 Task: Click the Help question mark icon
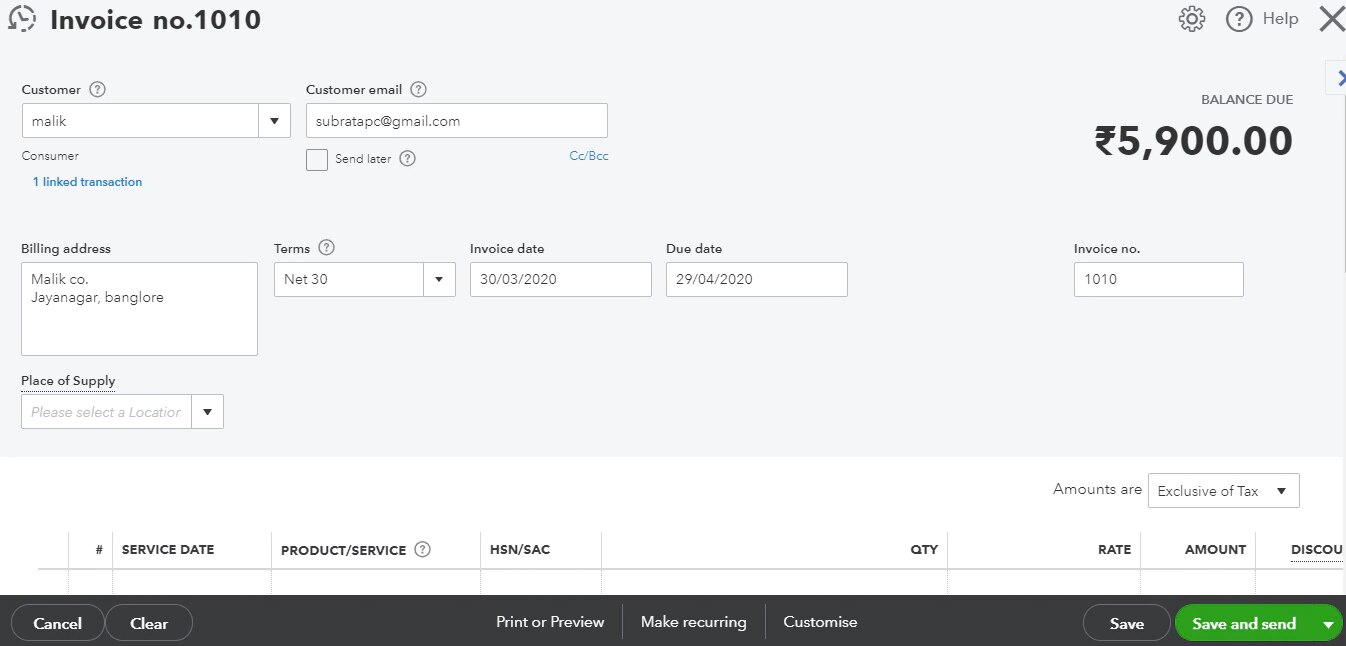(x=1239, y=19)
